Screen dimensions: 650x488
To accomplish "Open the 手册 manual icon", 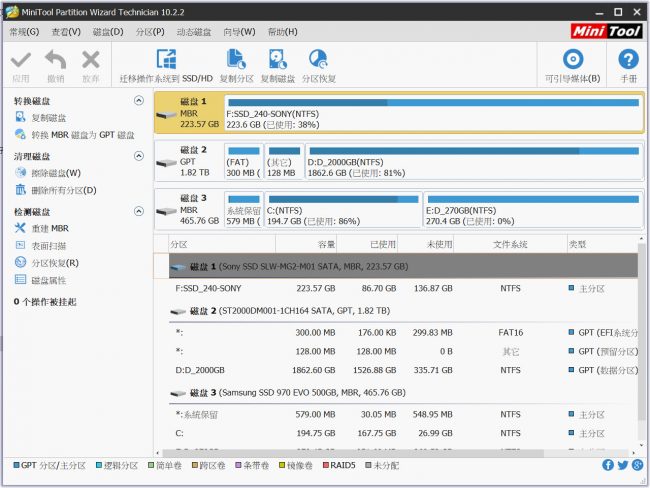I will 628,62.
